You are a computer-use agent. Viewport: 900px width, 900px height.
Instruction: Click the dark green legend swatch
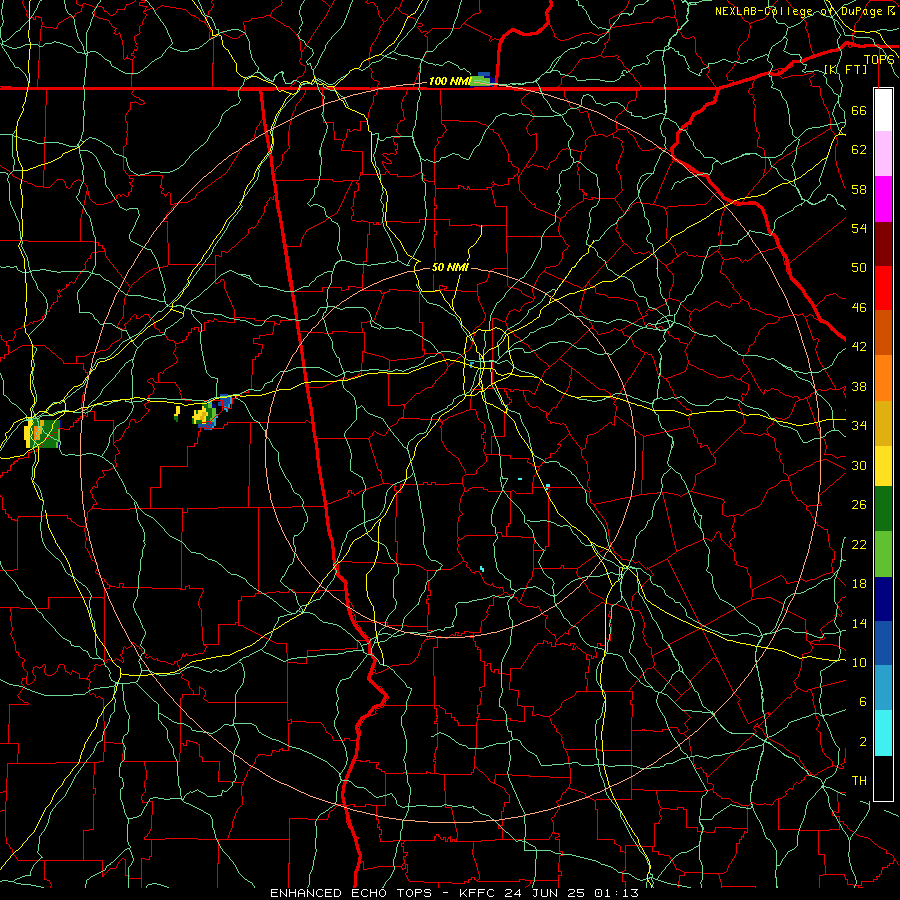[883, 509]
